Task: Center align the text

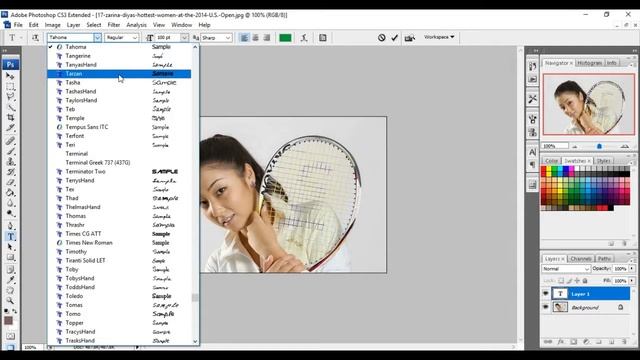Action: tap(256, 38)
